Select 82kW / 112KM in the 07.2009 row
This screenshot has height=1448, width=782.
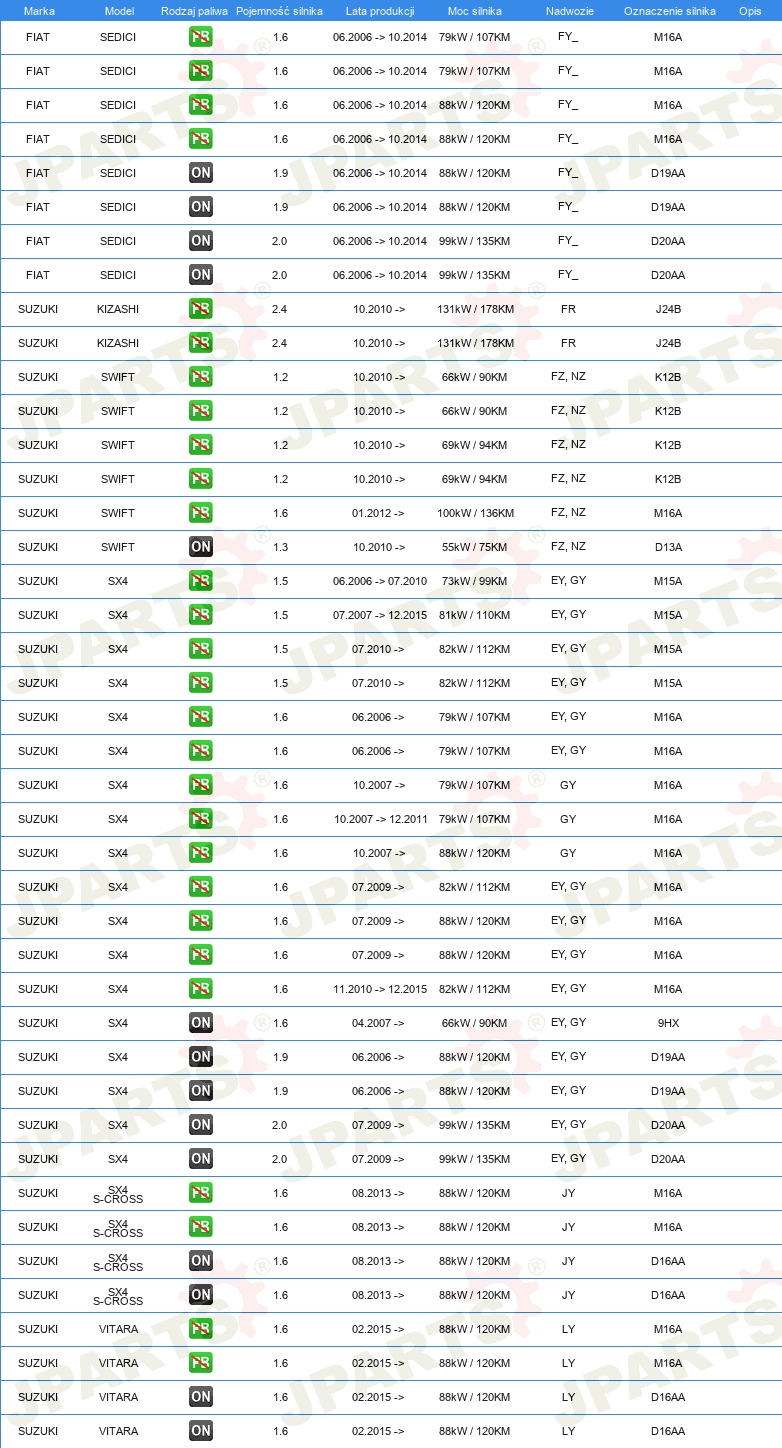(475, 887)
